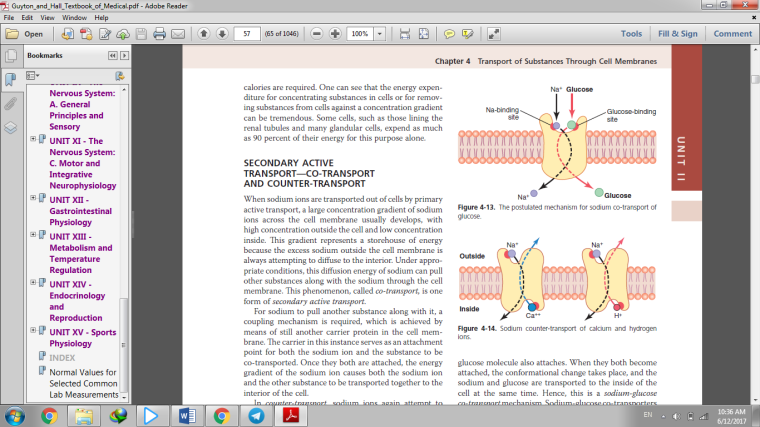Click the document vertical scrollbar thumb

click(755, 79)
